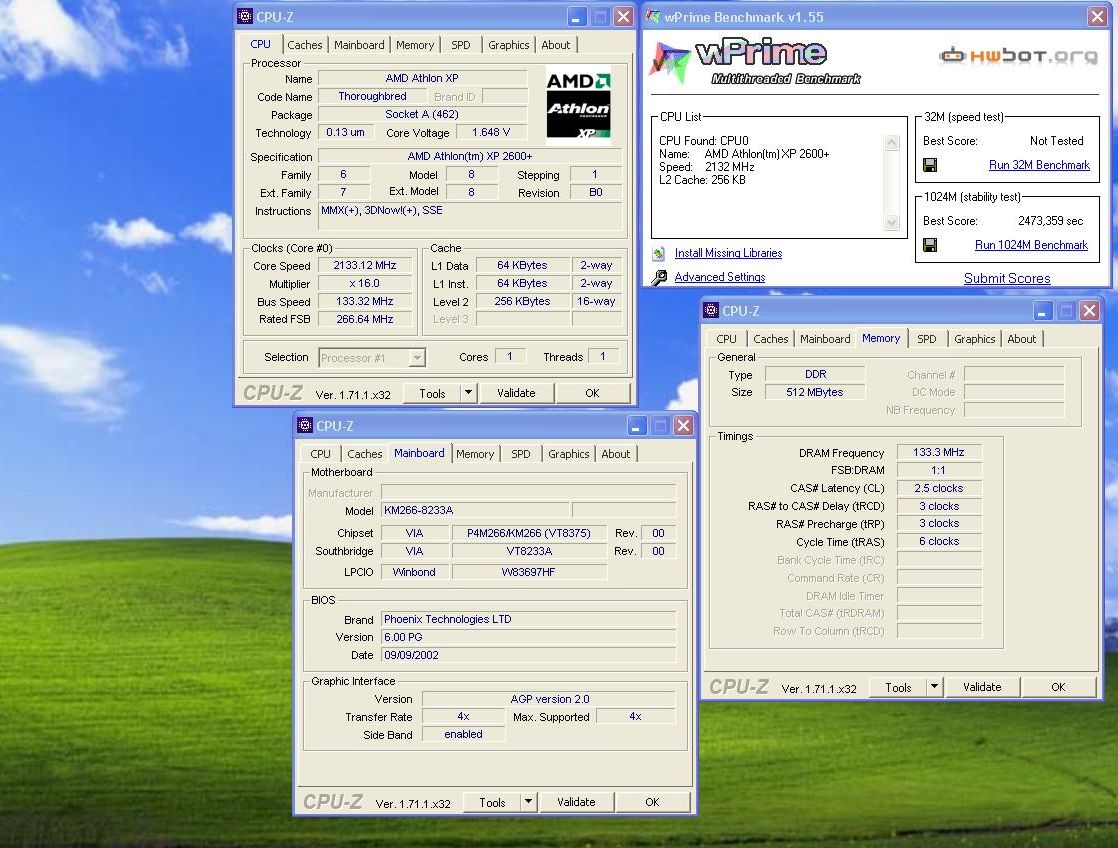Image resolution: width=1118 pixels, height=848 pixels.
Task: Click the CPU-Z title icon in Mainboard window
Action: pos(305,425)
